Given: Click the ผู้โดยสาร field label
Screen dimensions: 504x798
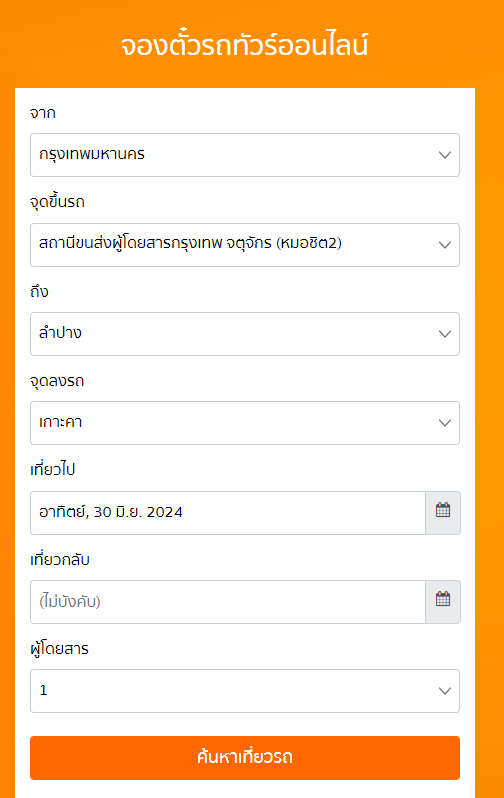Looking at the screenshot, I should click(x=60, y=648).
